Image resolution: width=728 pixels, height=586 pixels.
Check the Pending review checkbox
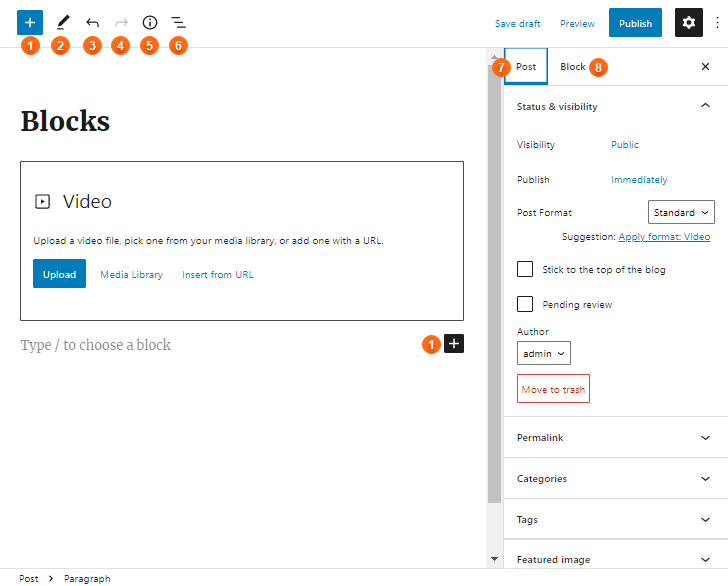pyautogui.click(x=525, y=304)
